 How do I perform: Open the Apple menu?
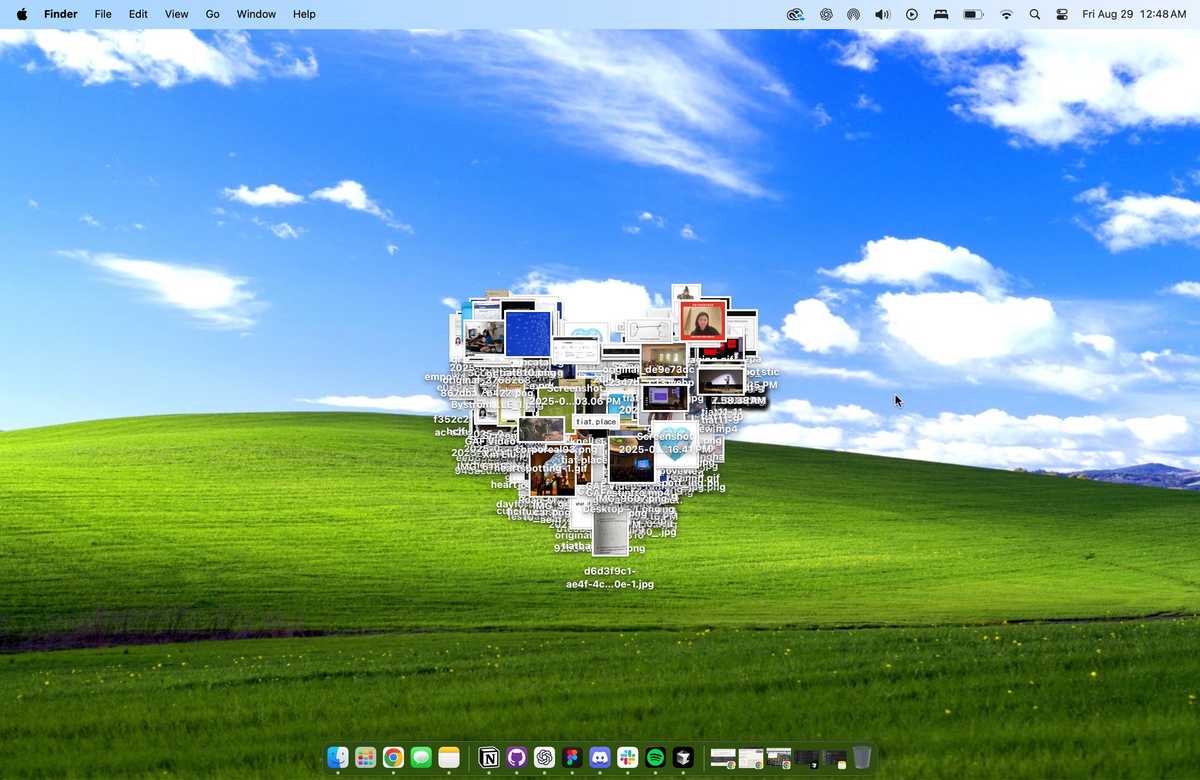click(x=21, y=14)
